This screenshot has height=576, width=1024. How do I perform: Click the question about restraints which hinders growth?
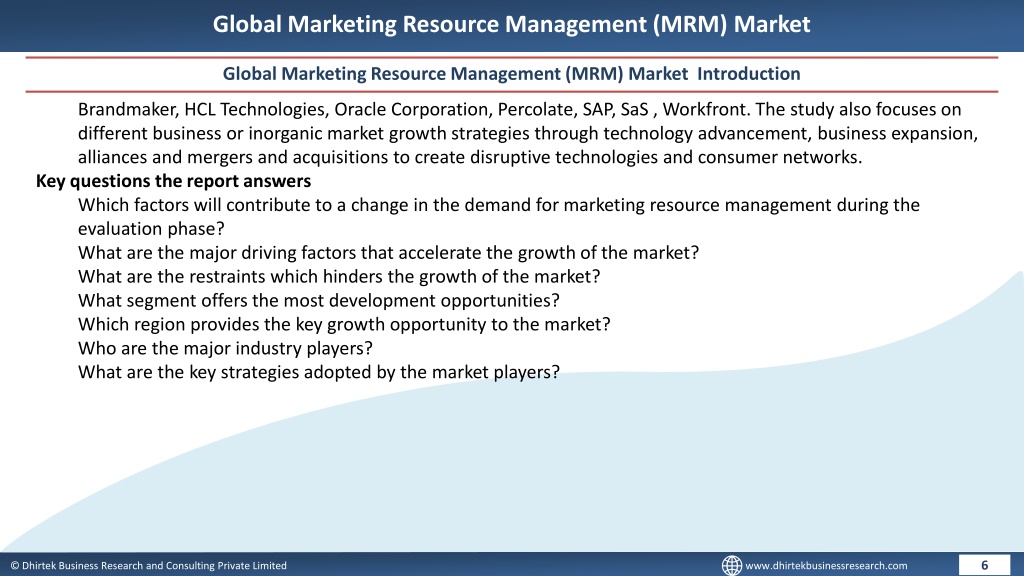[x=339, y=277]
